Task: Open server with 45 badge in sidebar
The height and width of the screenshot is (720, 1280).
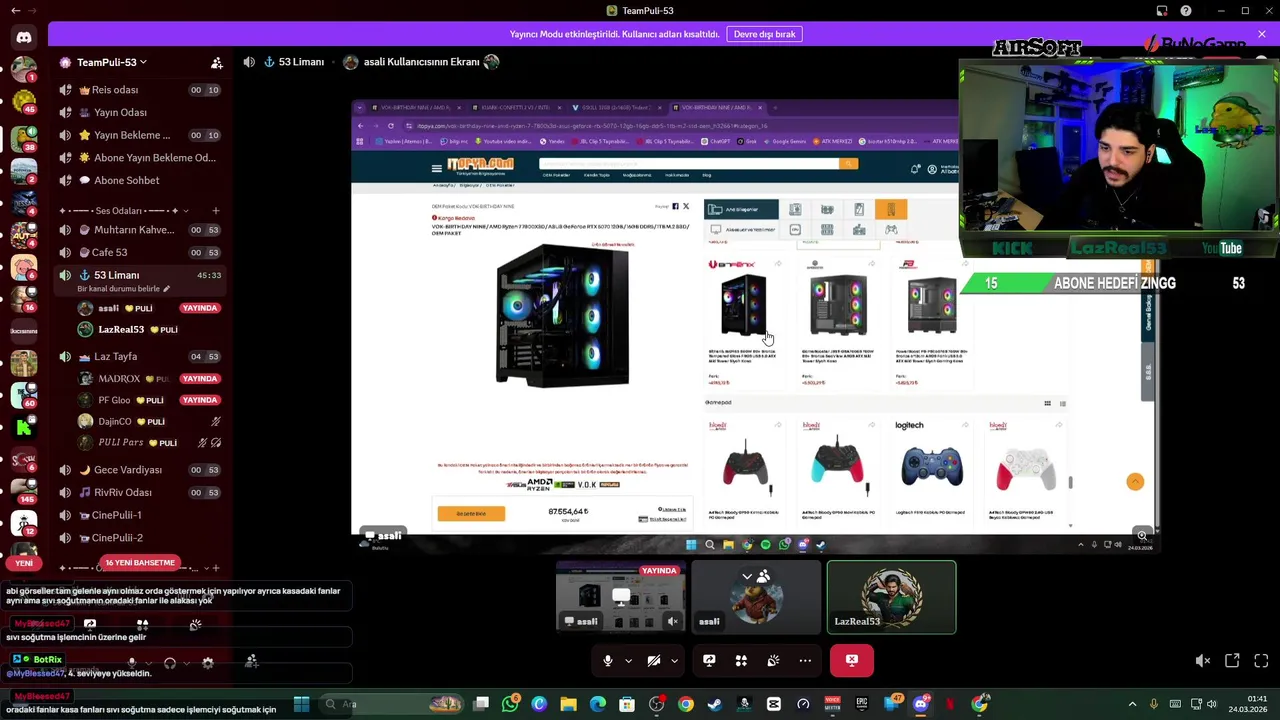Action: point(24,100)
